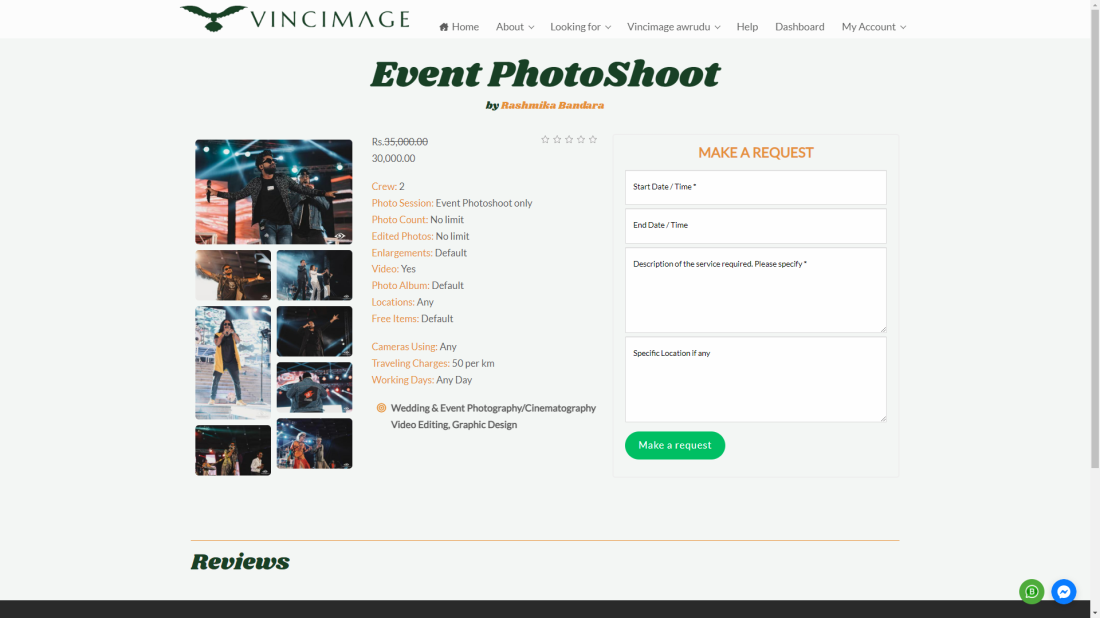The width and height of the screenshot is (1100, 618).
Task: Rate five stars in the rating row
Action: [593, 140]
